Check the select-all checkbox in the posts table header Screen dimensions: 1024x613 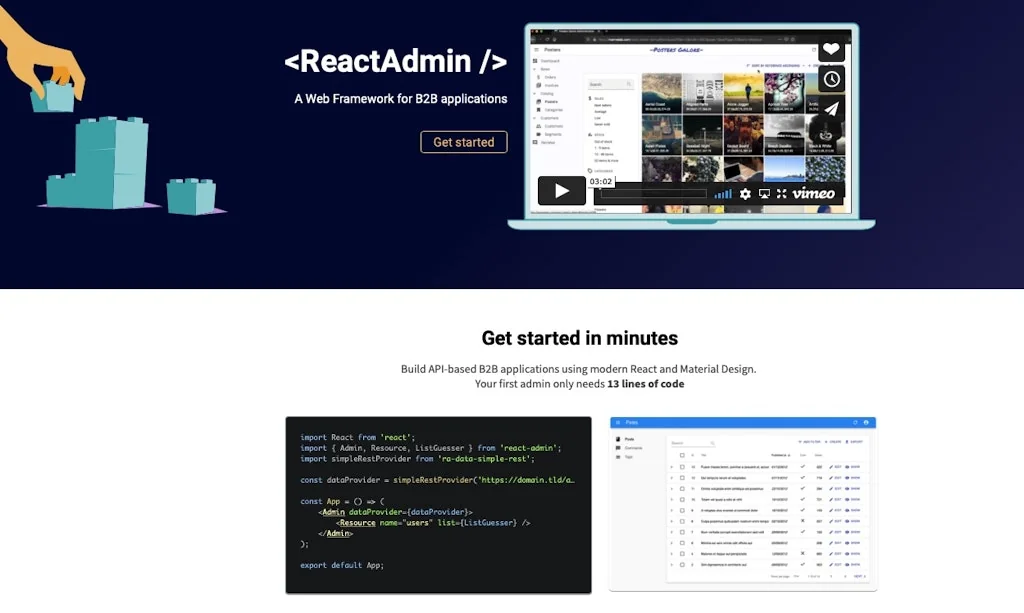[682, 455]
